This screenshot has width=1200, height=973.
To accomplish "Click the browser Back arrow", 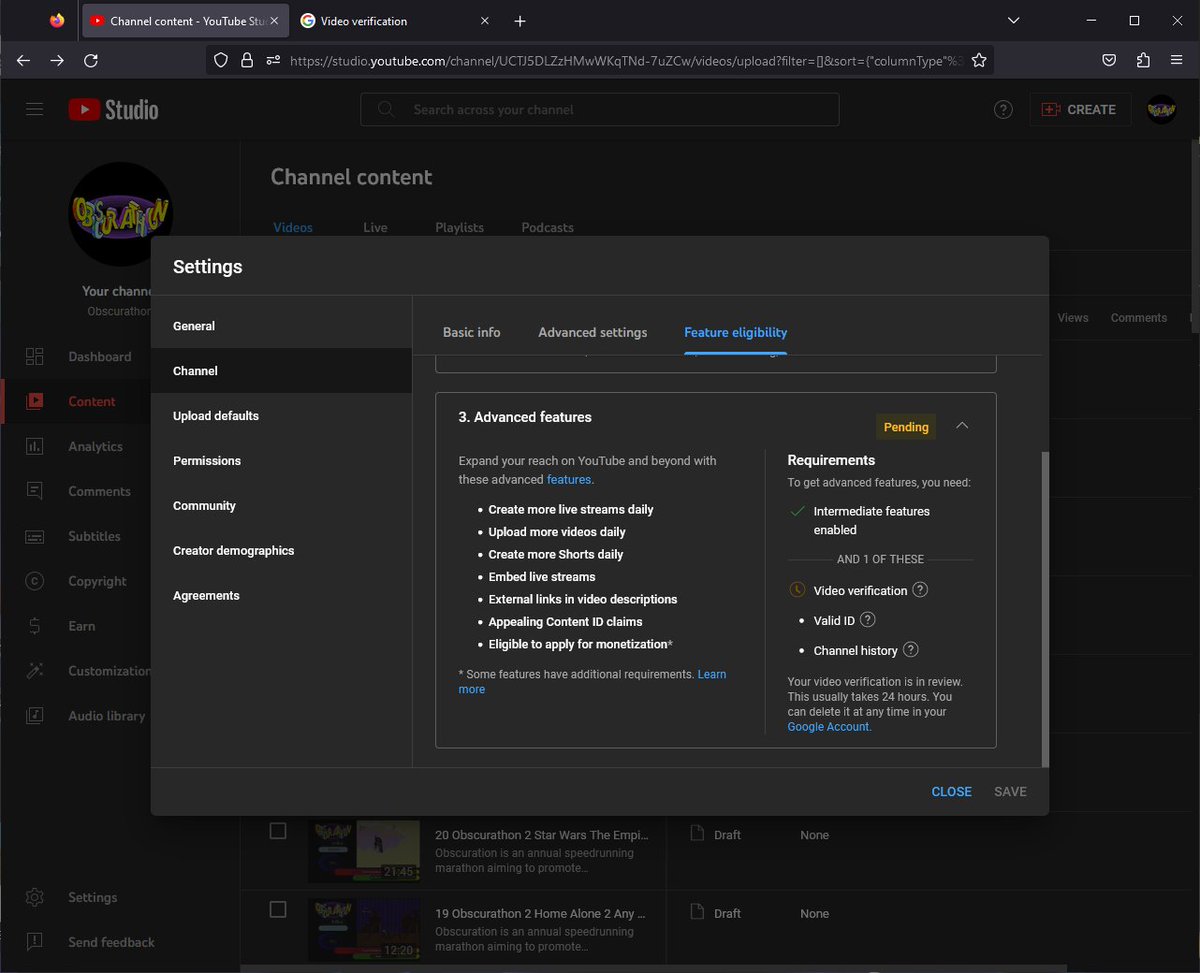I will [24, 60].
